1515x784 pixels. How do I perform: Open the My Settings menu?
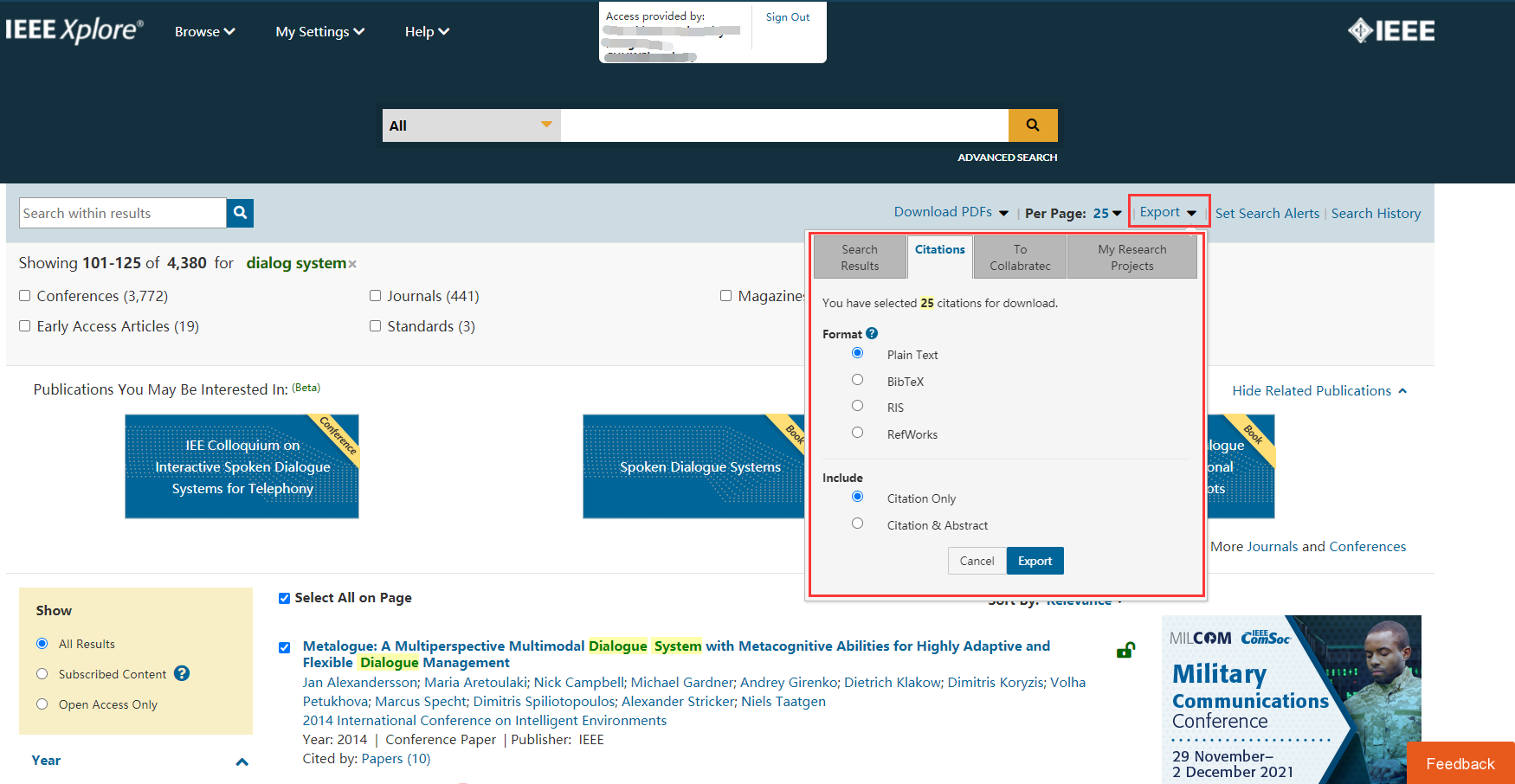(x=320, y=31)
